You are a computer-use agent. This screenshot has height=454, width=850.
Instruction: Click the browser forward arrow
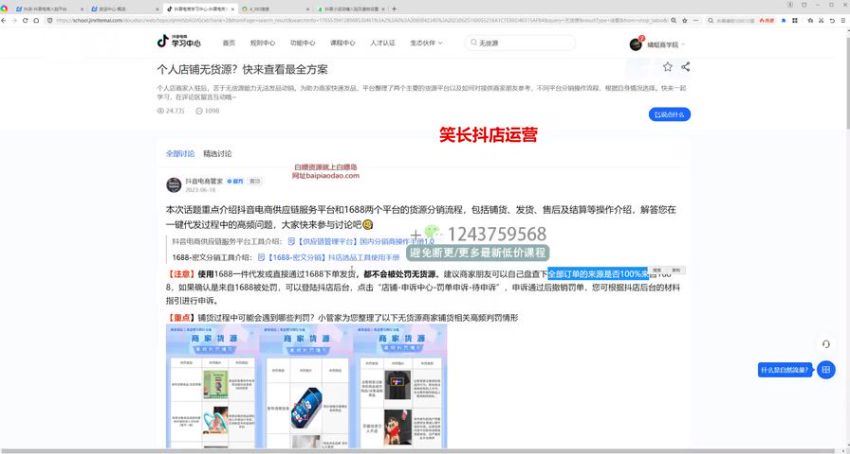14,20
